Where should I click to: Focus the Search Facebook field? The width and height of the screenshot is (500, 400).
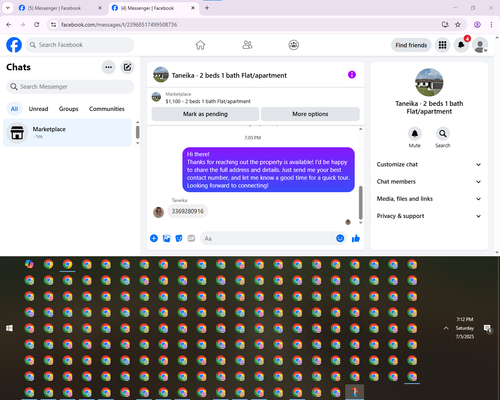tap(80, 45)
